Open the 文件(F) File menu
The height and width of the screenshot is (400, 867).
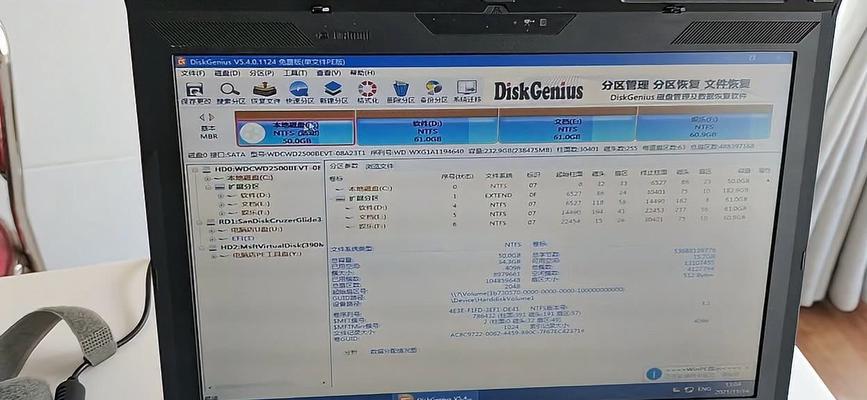(193, 73)
